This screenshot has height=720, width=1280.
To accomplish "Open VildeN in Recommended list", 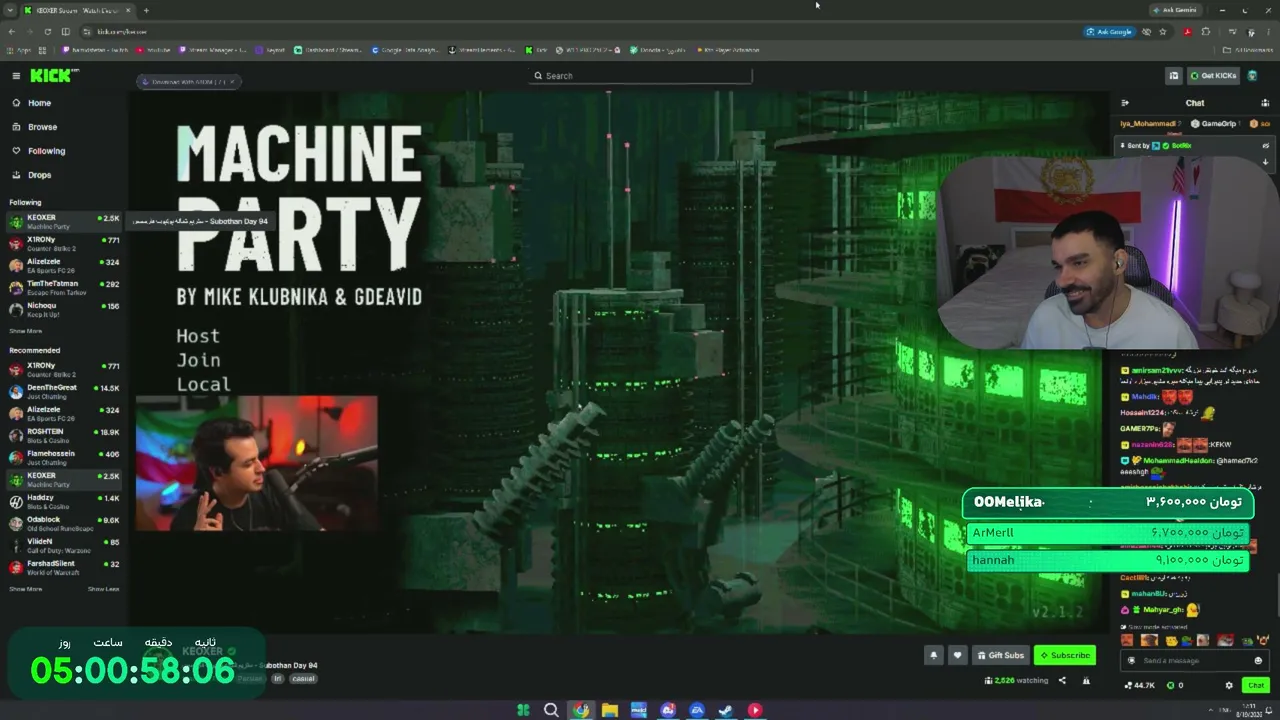I will [64, 546].
